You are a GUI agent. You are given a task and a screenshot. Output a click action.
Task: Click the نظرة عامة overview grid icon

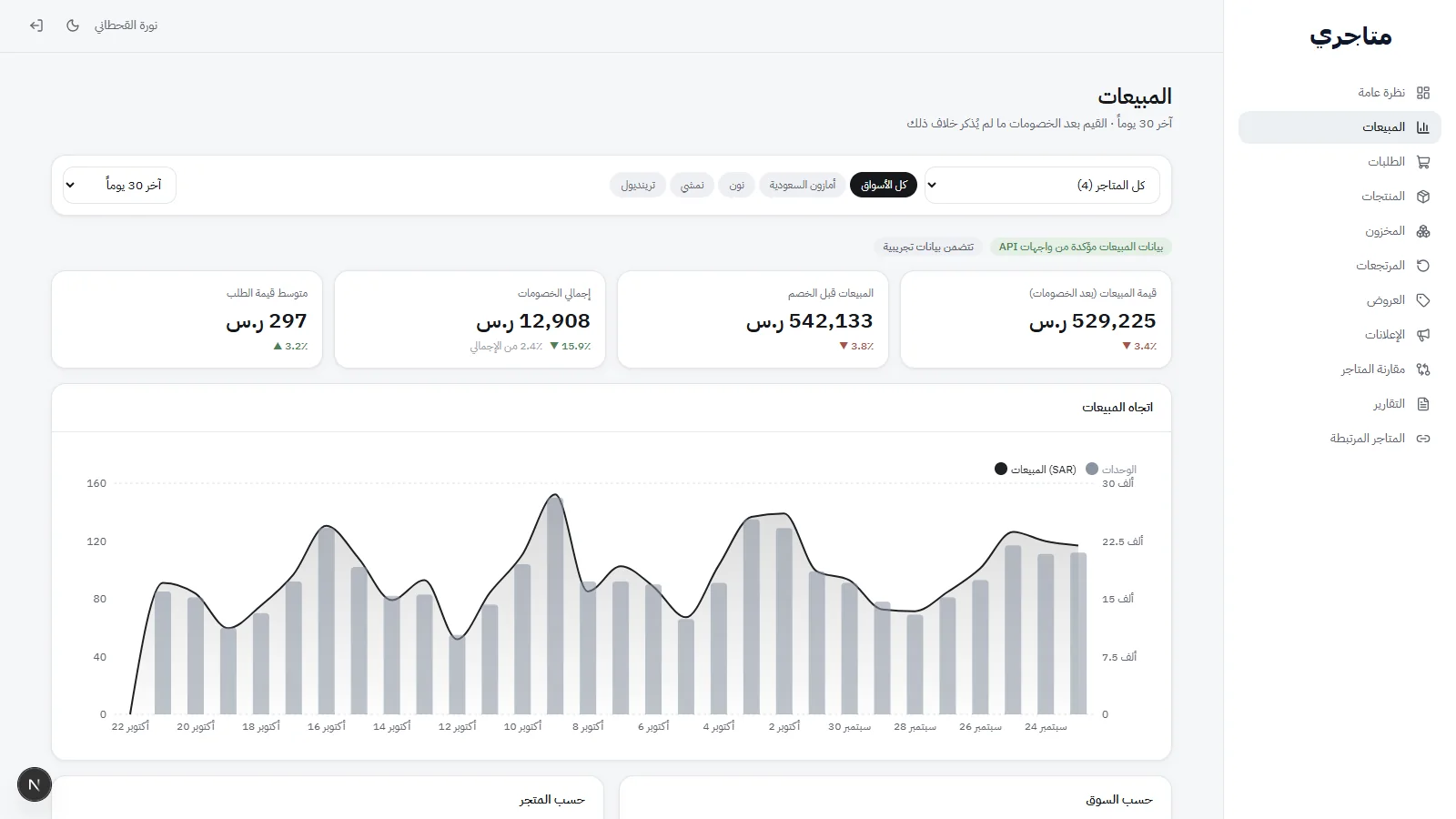pyautogui.click(x=1423, y=93)
